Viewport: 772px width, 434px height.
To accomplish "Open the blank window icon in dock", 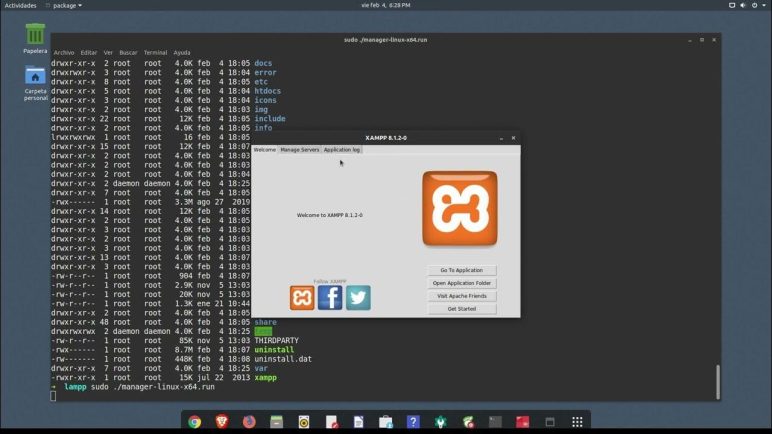I will (x=550, y=422).
